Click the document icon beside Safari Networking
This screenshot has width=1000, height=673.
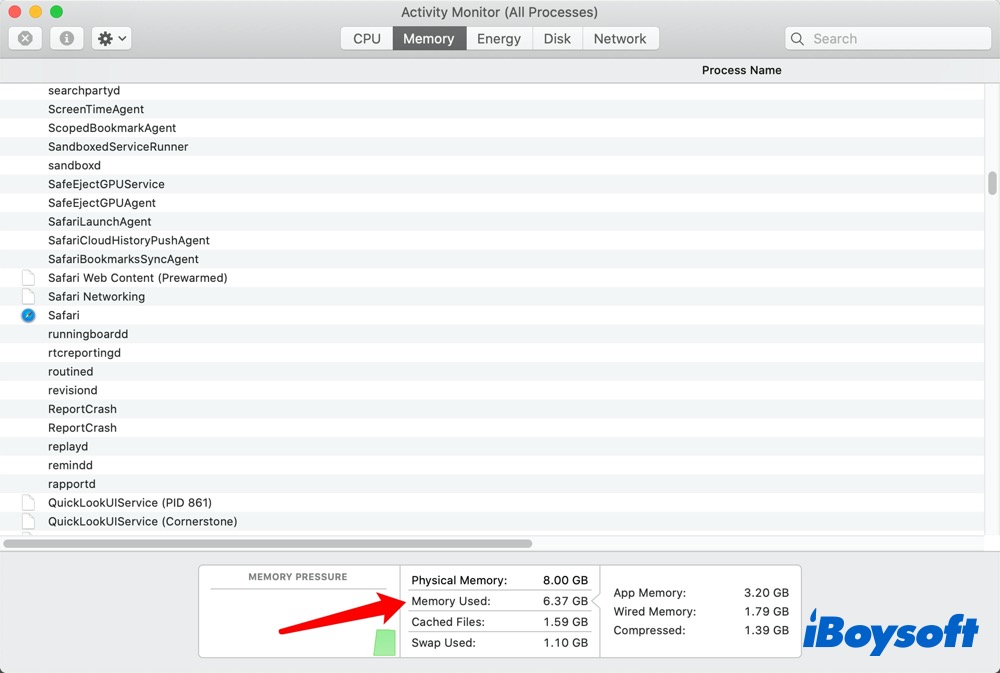[x=28, y=296]
